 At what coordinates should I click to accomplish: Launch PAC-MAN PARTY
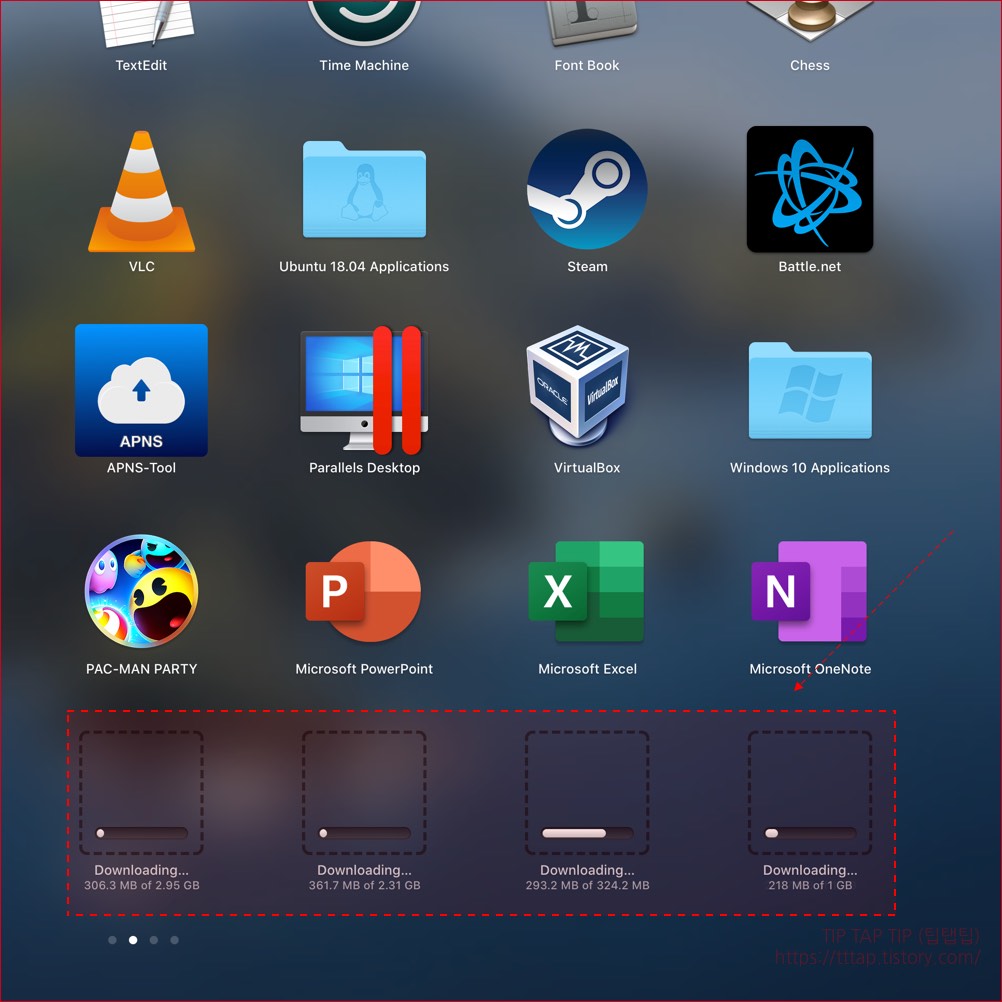coord(141,591)
